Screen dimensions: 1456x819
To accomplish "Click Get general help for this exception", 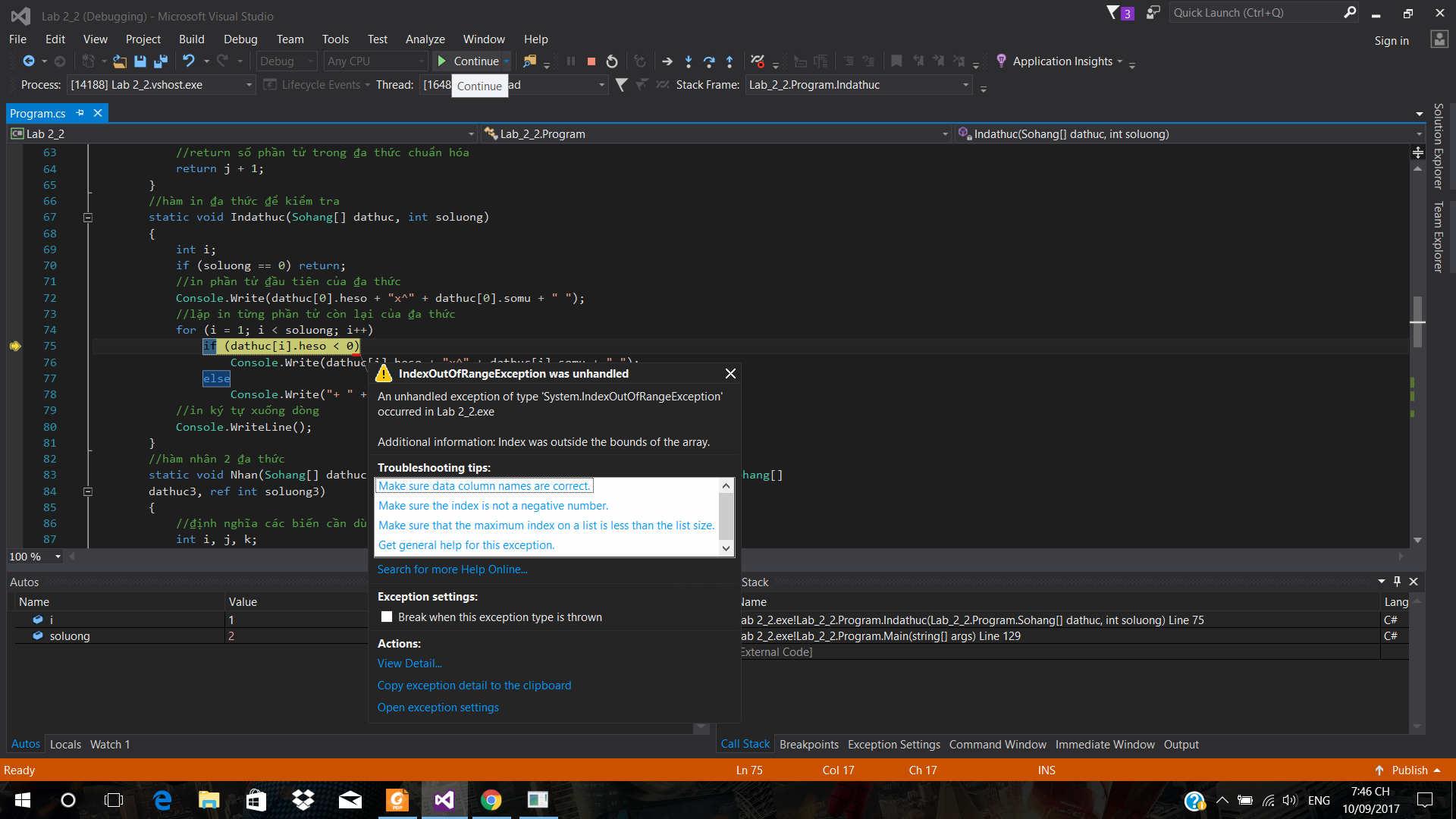I will click(x=466, y=545).
